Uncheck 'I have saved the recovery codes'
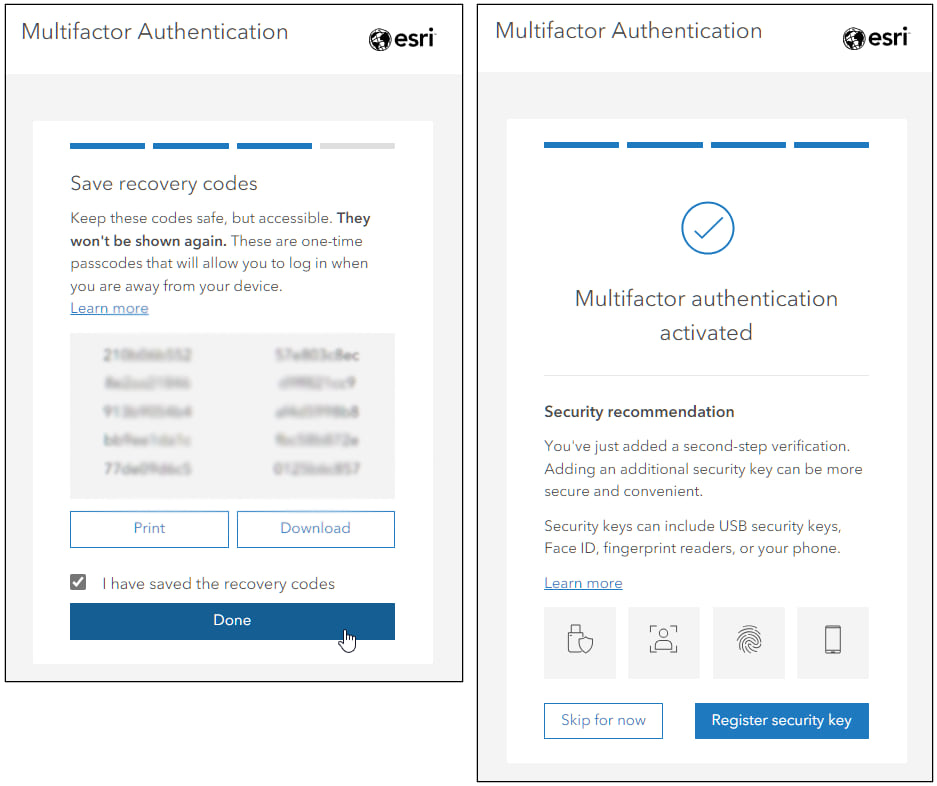 tap(78, 582)
